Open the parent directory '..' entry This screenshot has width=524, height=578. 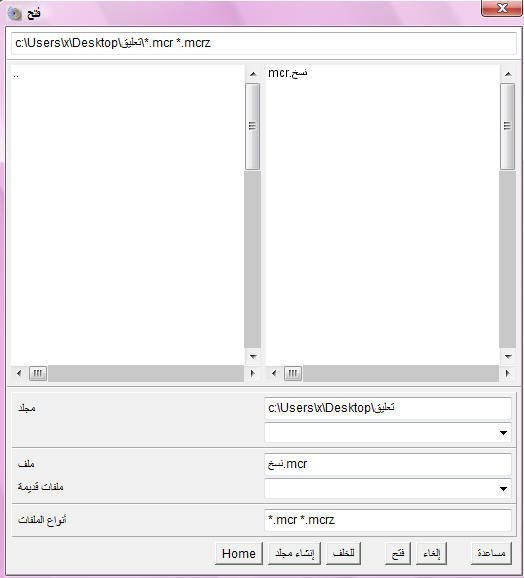pyautogui.click(x=16, y=75)
